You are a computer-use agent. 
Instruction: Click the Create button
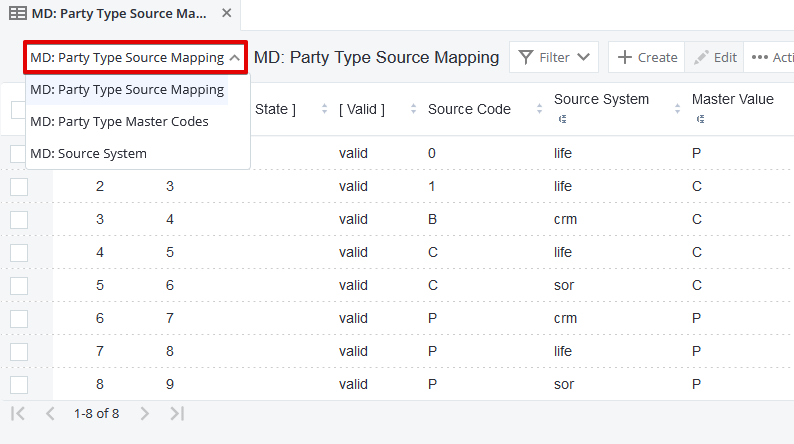(646, 58)
